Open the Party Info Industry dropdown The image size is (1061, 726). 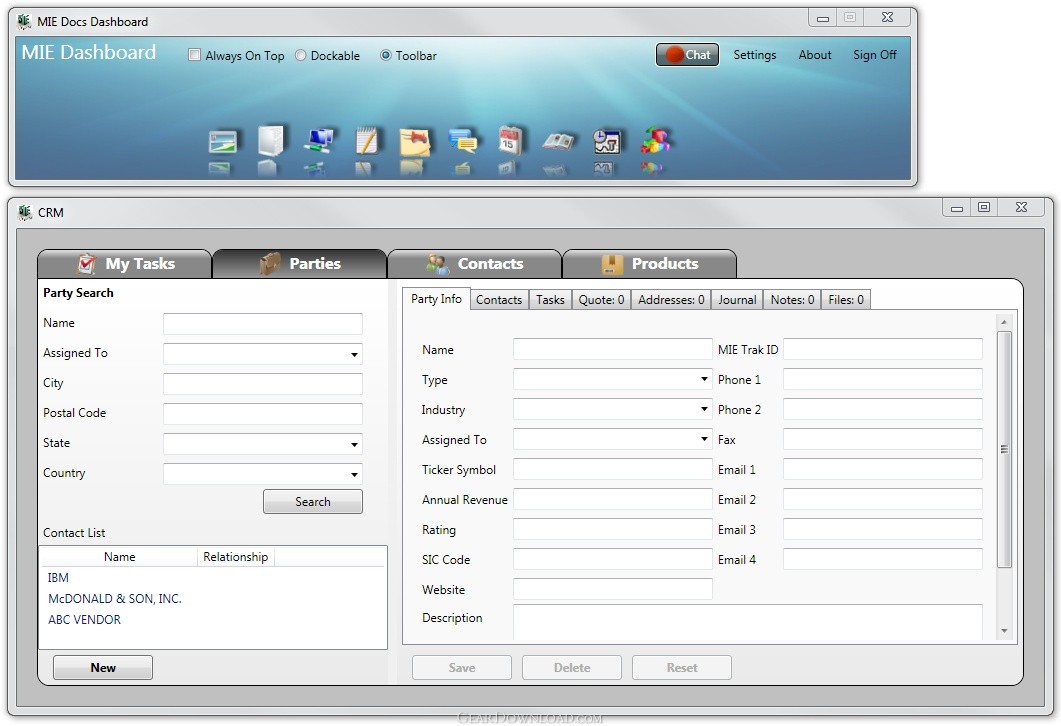[704, 409]
